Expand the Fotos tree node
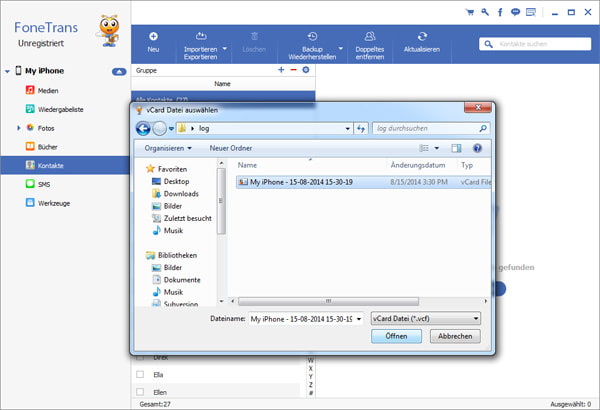The height and width of the screenshot is (410, 600). click(x=18, y=128)
